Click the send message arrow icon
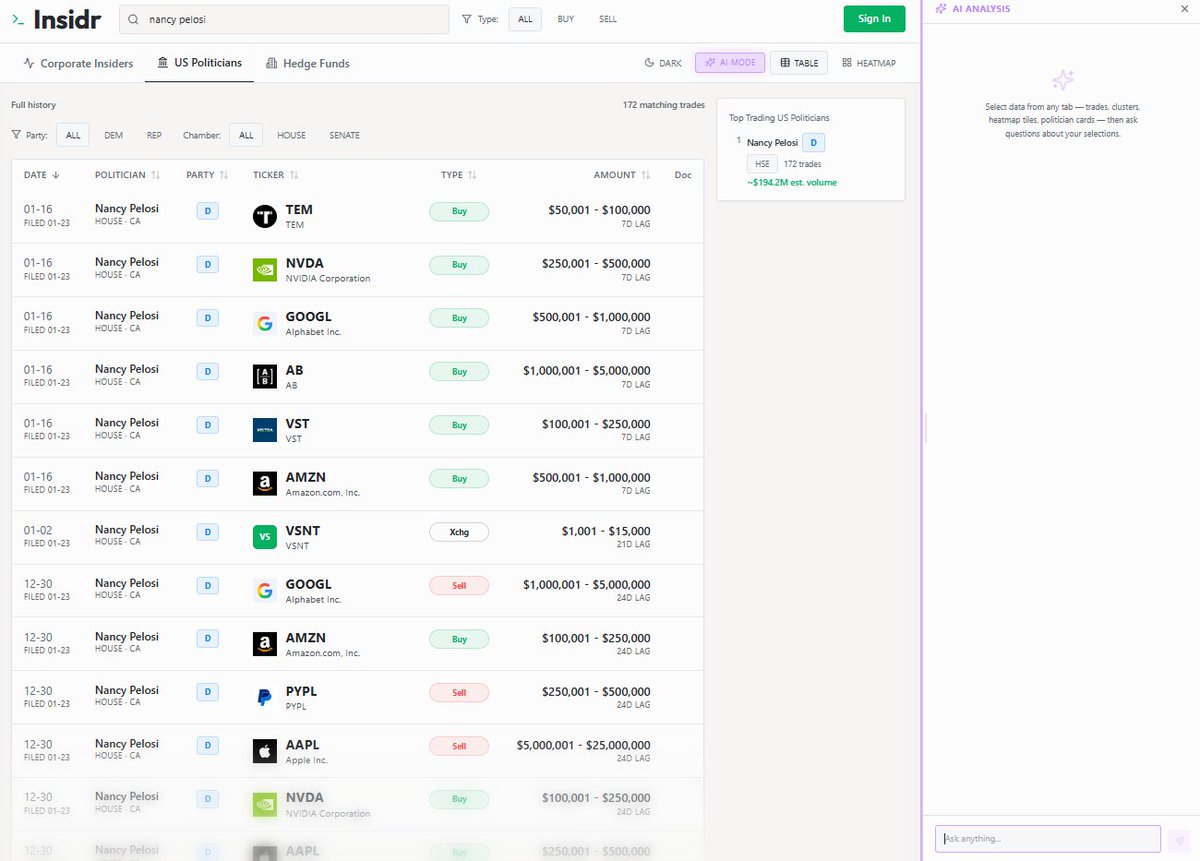The image size is (1200, 861). [x=1180, y=839]
